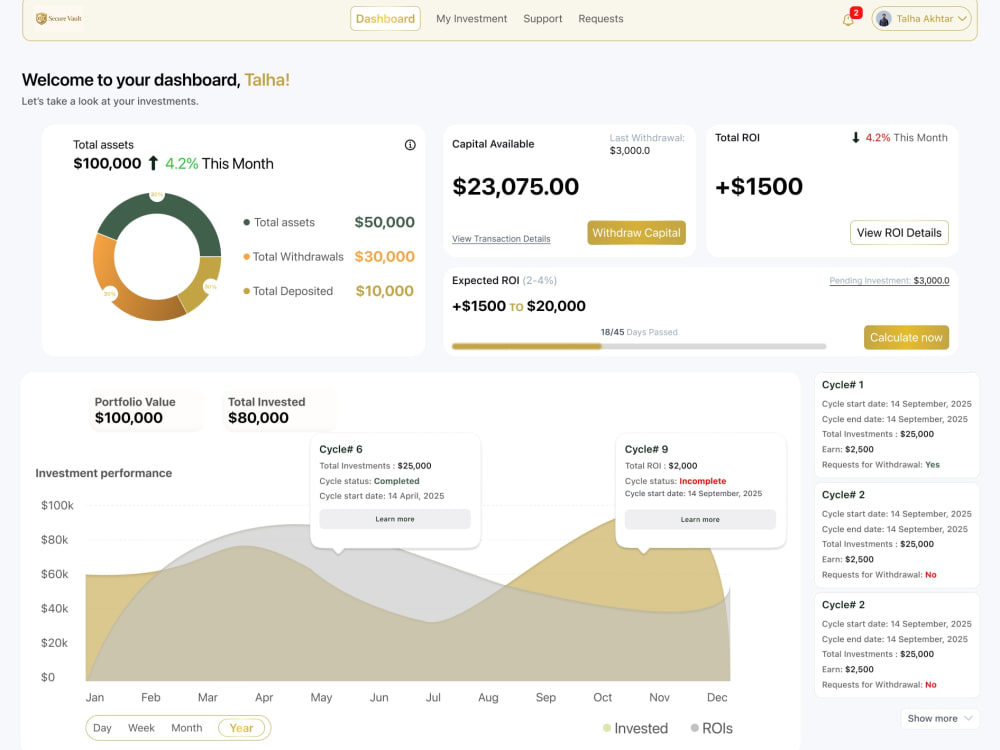Screen dimensions: 1000x750
Task: Select the Month chart range
Action: 186,728
